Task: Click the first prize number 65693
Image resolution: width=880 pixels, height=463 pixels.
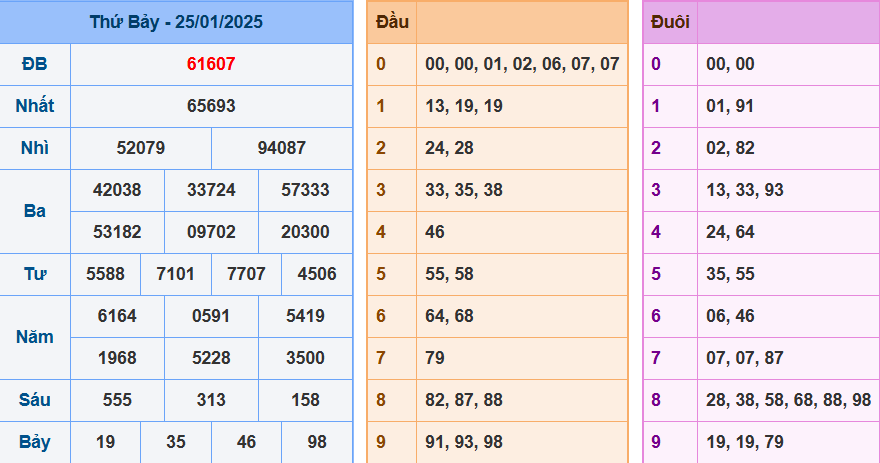Action: click(211, 106)
